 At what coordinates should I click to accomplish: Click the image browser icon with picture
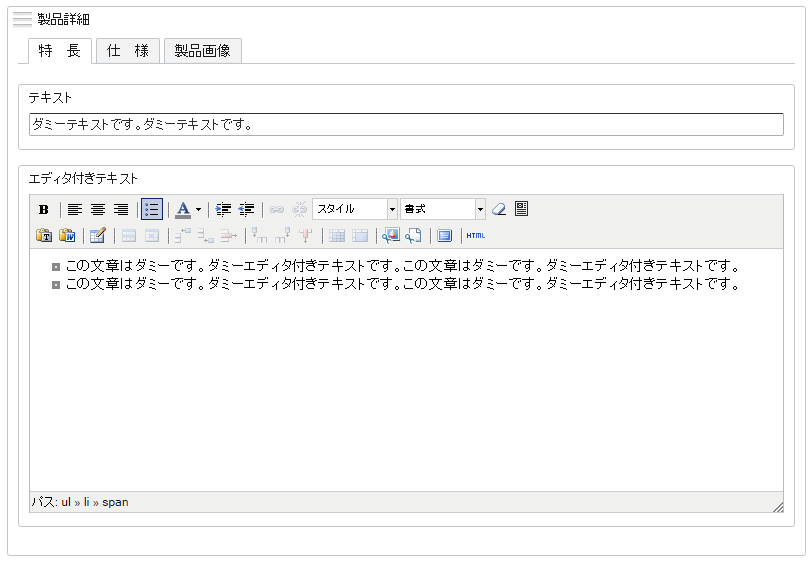pyautogui.click(x=390, y=236)
